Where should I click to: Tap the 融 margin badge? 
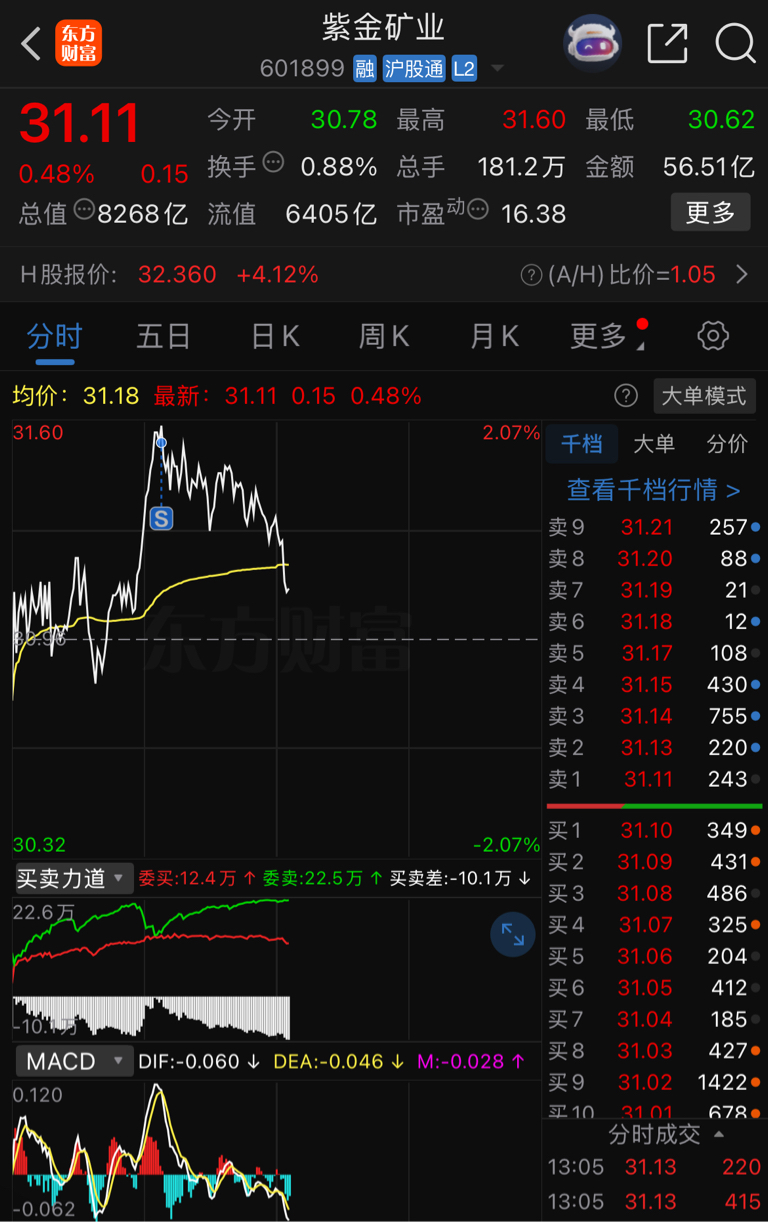[365, 69]
